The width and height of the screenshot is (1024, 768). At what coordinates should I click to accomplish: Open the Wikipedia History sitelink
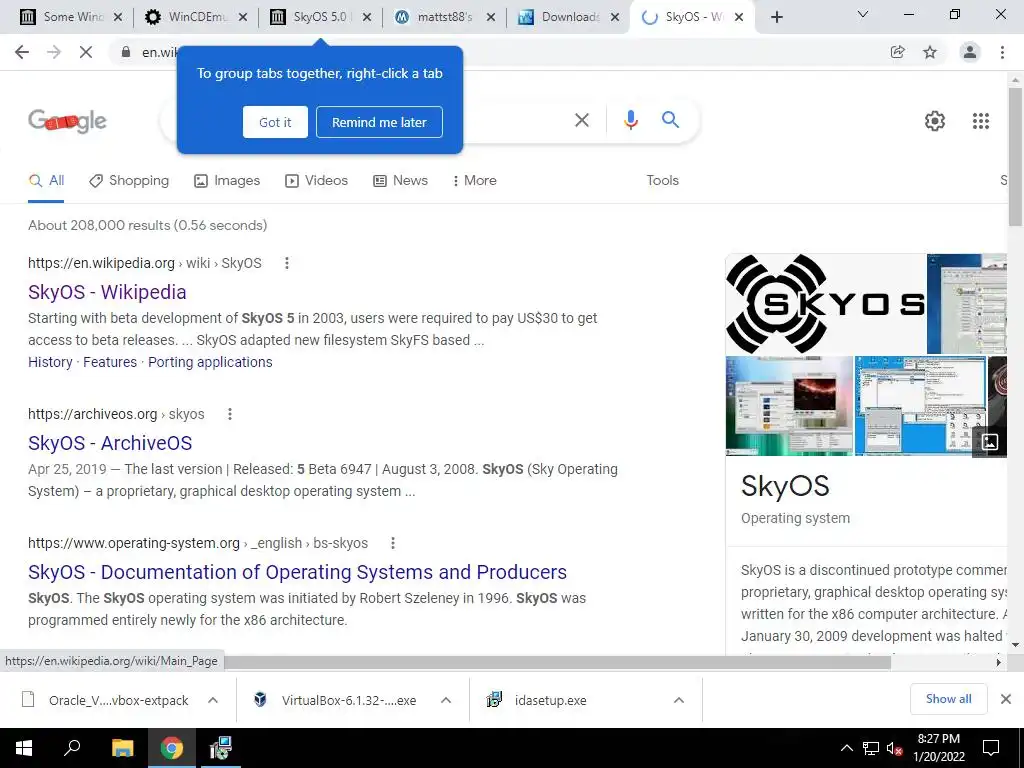click(x=50, y=362)
